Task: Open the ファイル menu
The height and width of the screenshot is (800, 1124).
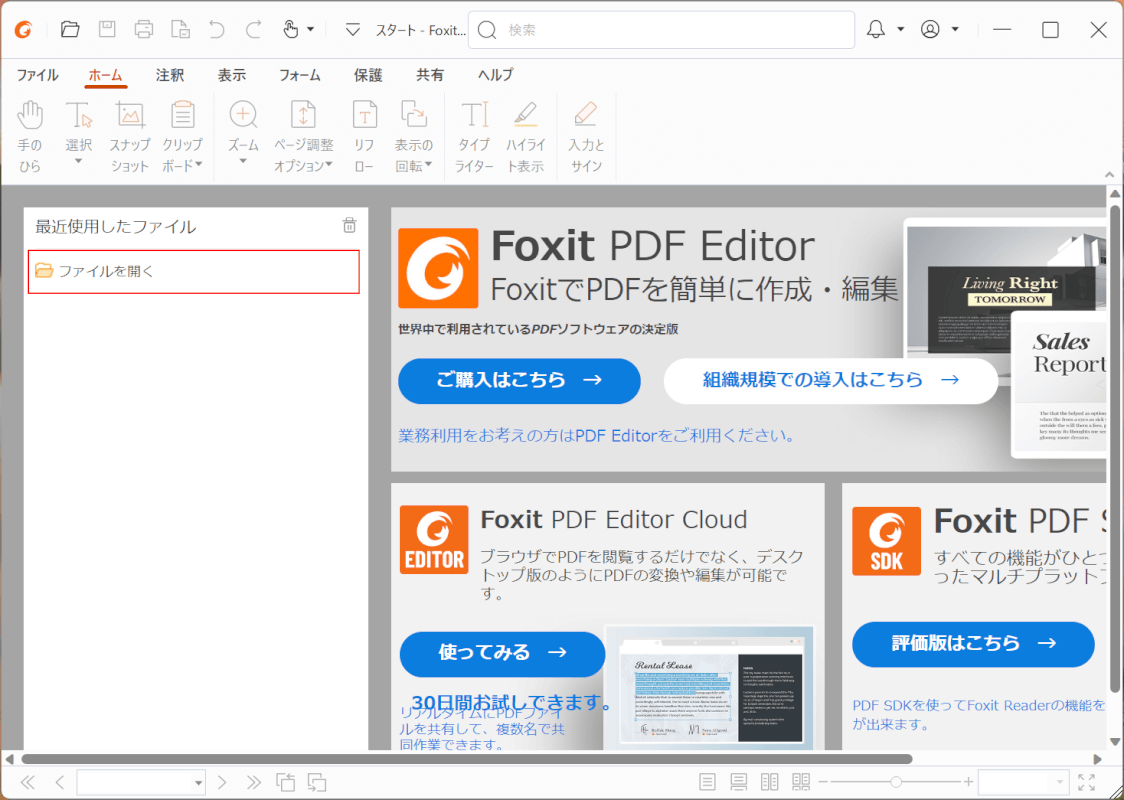Action: pos(38,75)
